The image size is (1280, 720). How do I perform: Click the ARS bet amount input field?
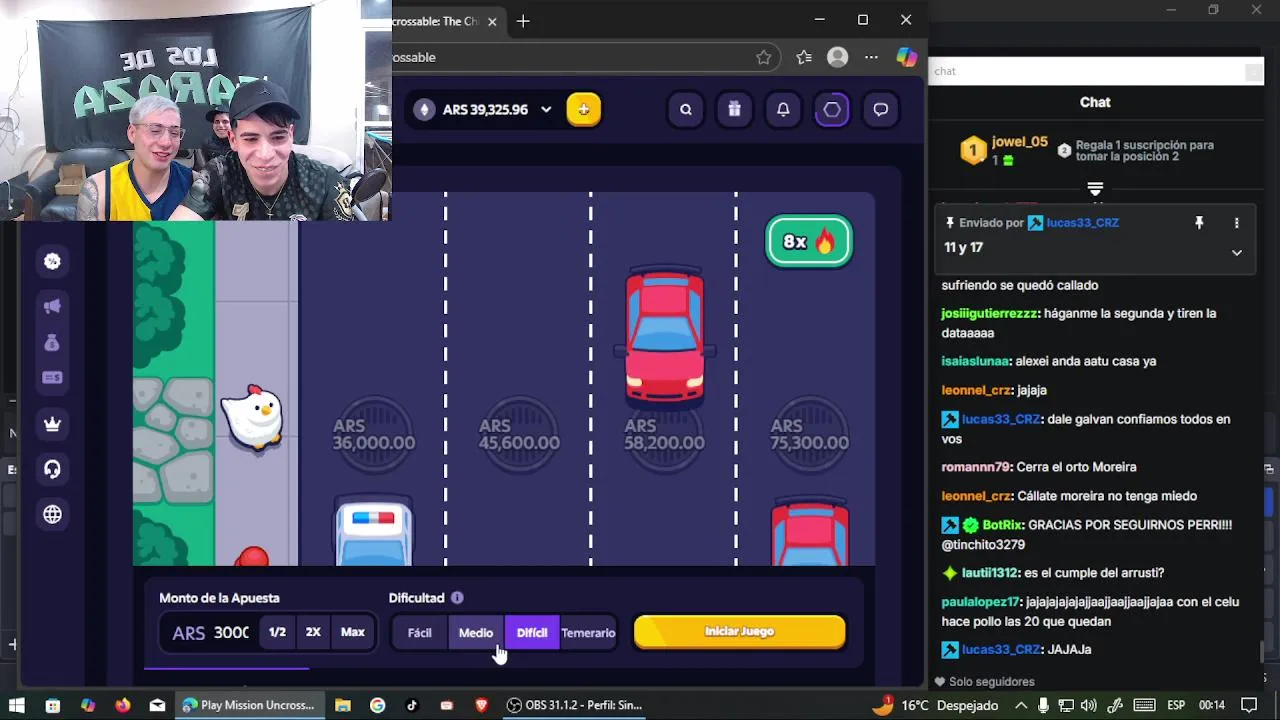click(x=210, y=633)
